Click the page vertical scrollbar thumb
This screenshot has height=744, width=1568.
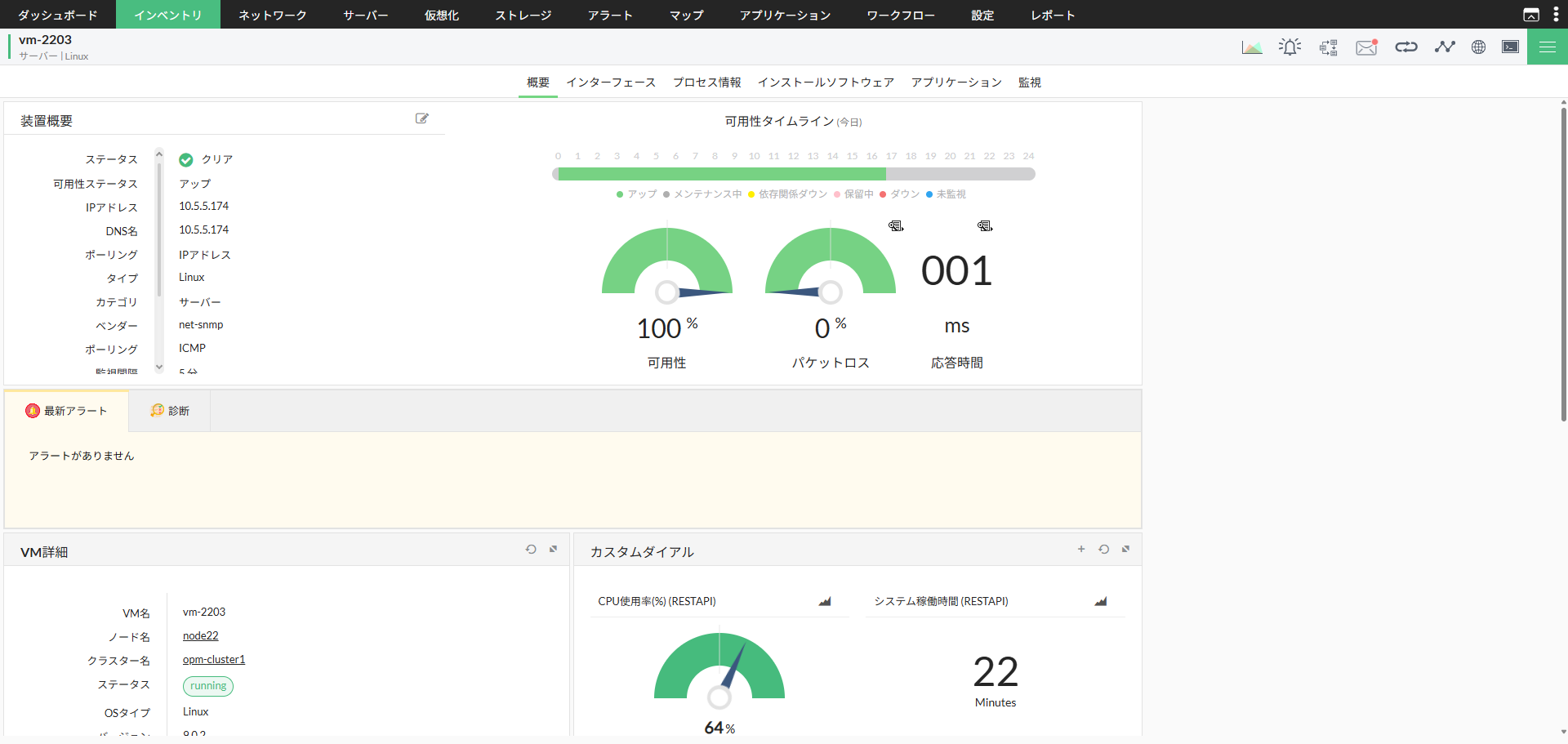point(1563,265)
